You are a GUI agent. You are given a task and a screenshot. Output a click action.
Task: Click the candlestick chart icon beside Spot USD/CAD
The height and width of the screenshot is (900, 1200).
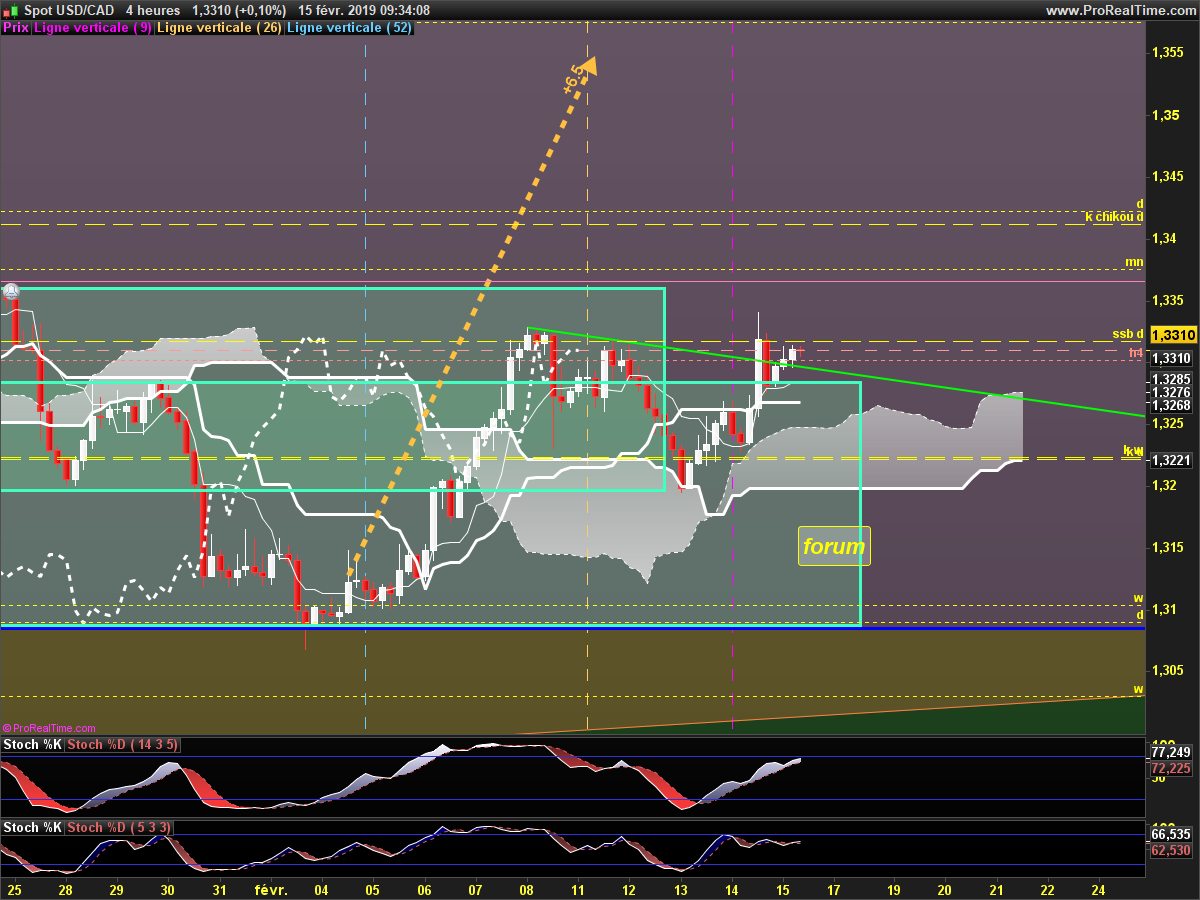(10, 10)
